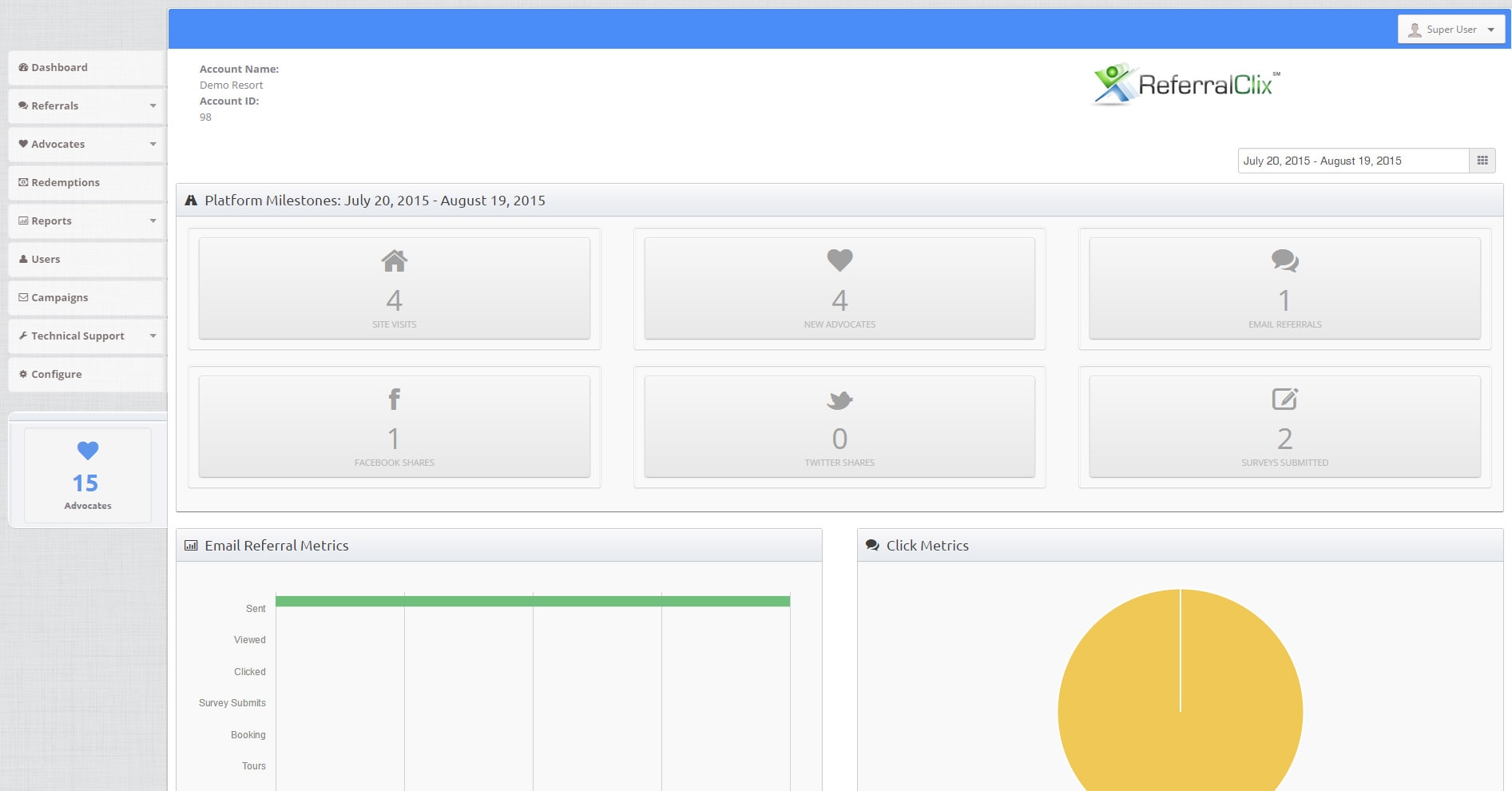1512x791 pixels.
Task: Click the Facebook Shares f icon
Action: tap(395, 399)
